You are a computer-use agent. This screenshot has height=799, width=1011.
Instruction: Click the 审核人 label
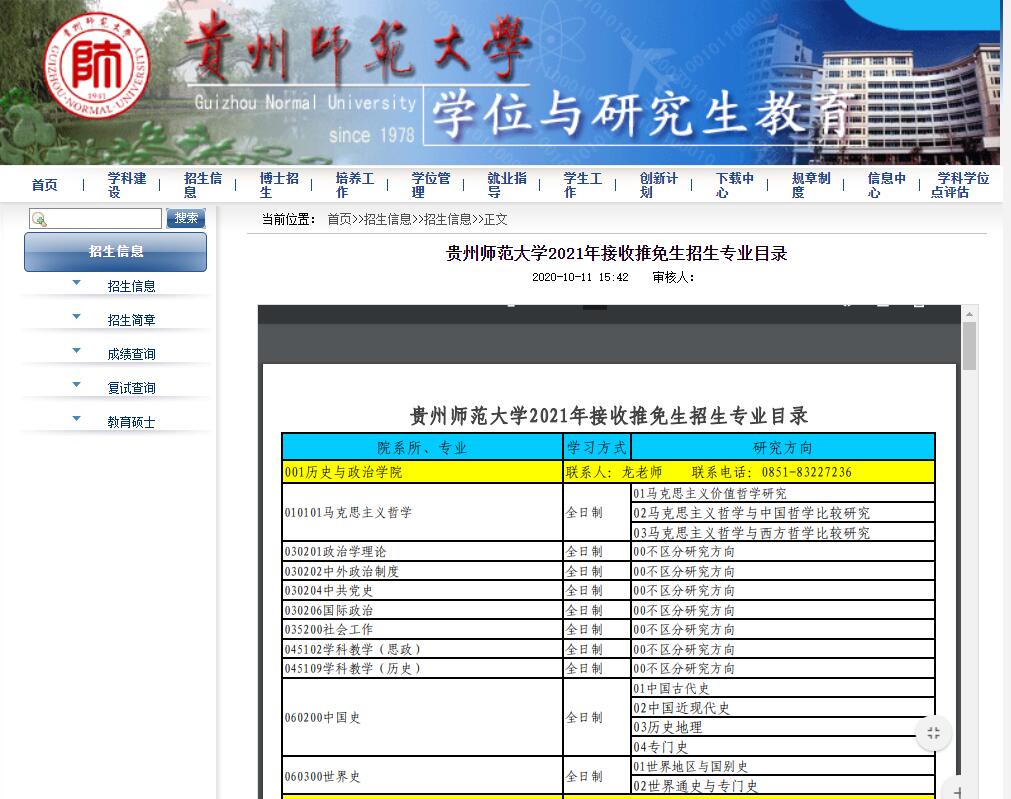(x=673, y=277)
